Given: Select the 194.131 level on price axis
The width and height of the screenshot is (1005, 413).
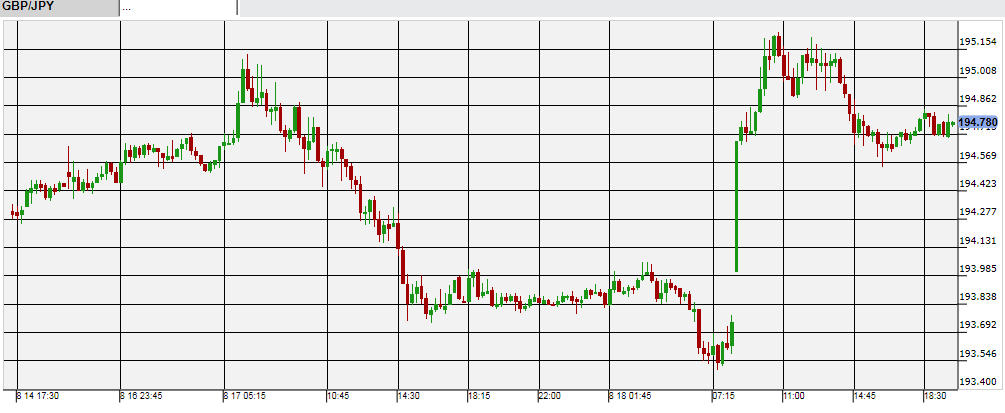Looking at the screenshot, I should coord(977,240).
